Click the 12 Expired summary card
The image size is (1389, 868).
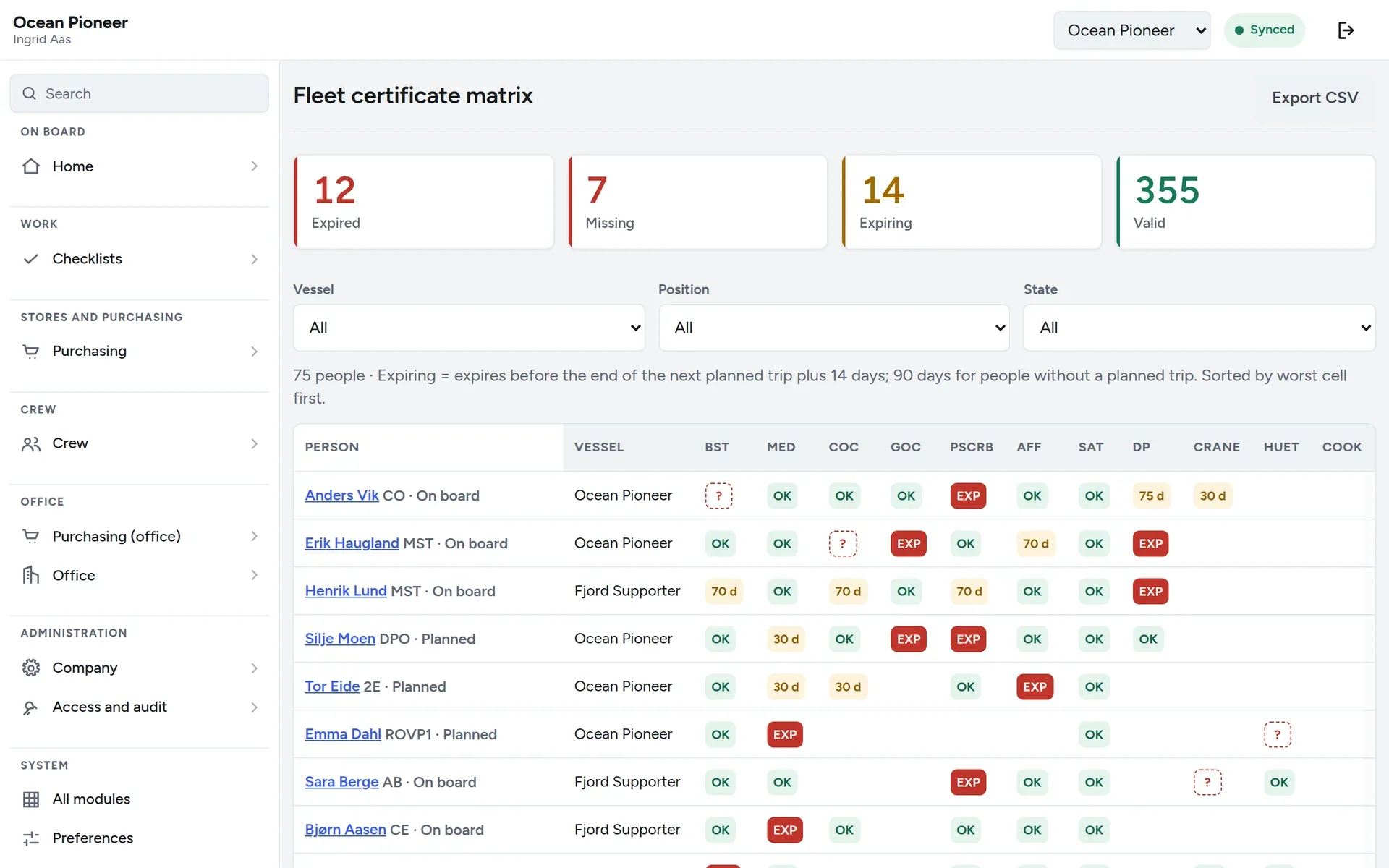[x=424, y=202]
